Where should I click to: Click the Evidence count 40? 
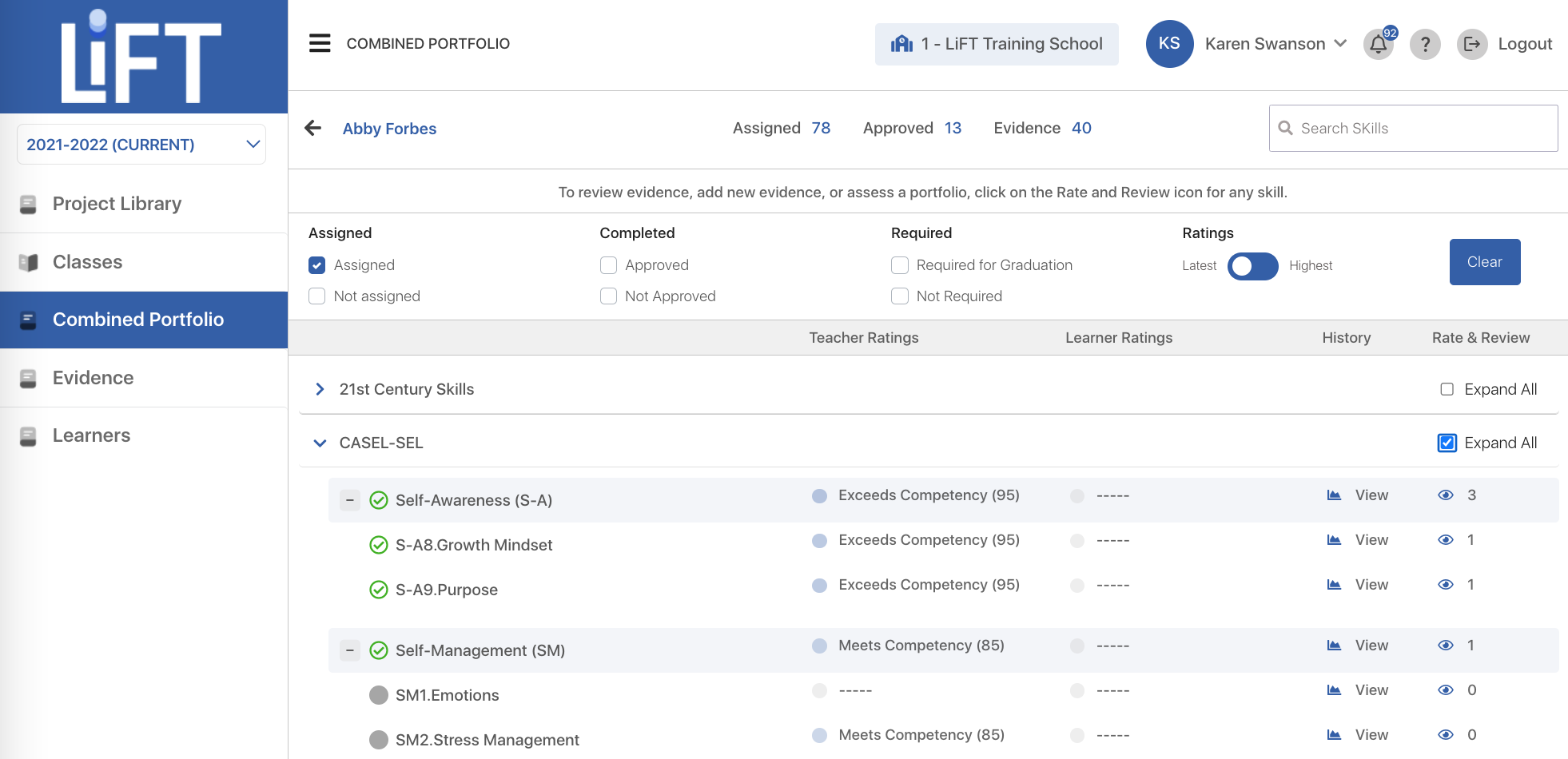1081,128
